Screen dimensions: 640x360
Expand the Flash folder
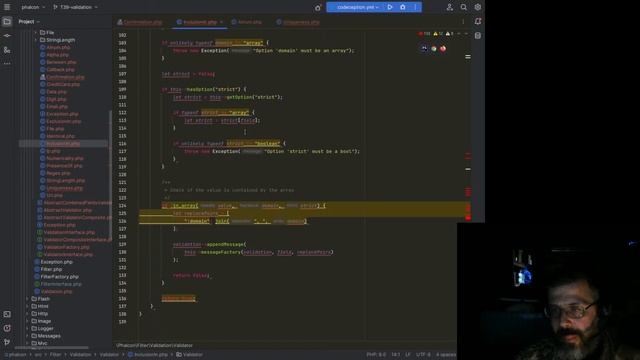click(x=27, y=299)
